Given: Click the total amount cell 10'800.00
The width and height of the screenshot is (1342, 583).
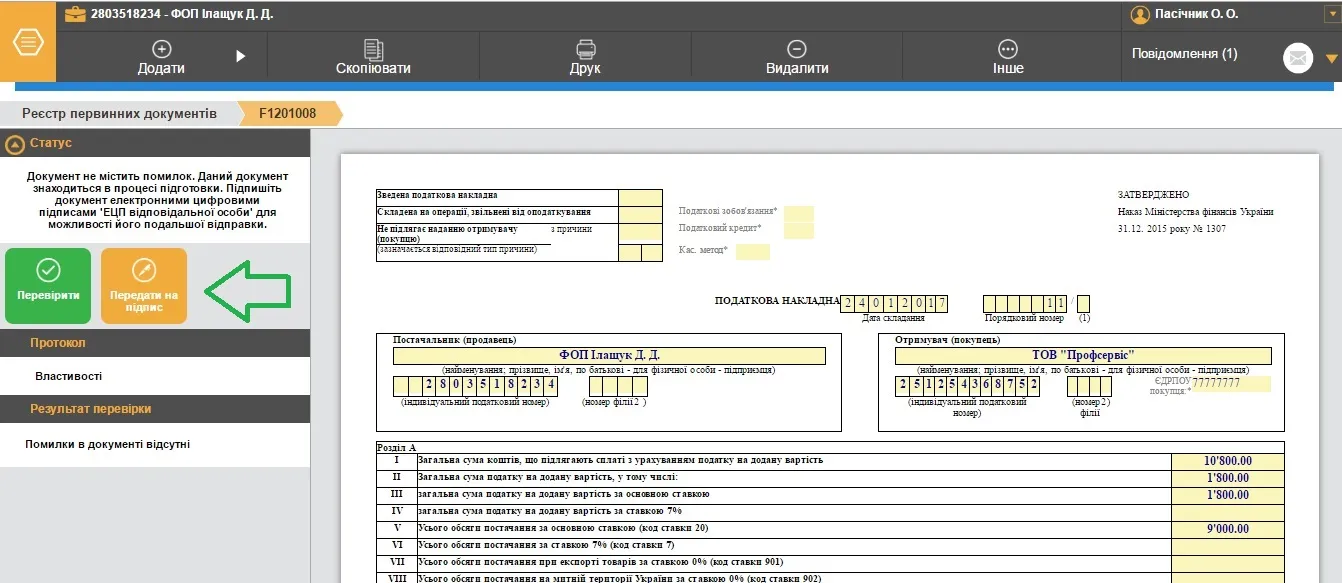Looking at the screenshot, I should 1227,461.
